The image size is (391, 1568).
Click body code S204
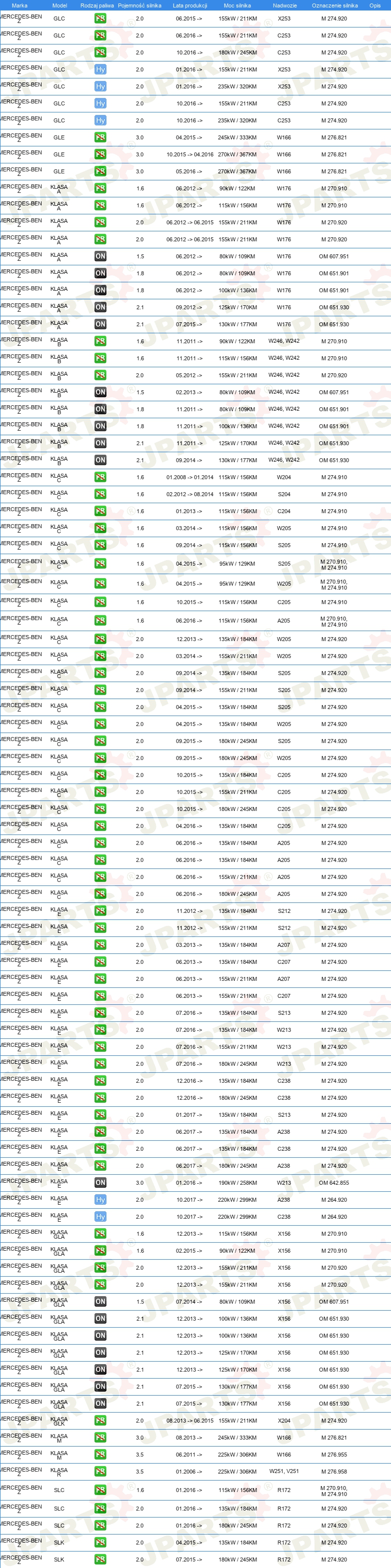coord(284,494)
